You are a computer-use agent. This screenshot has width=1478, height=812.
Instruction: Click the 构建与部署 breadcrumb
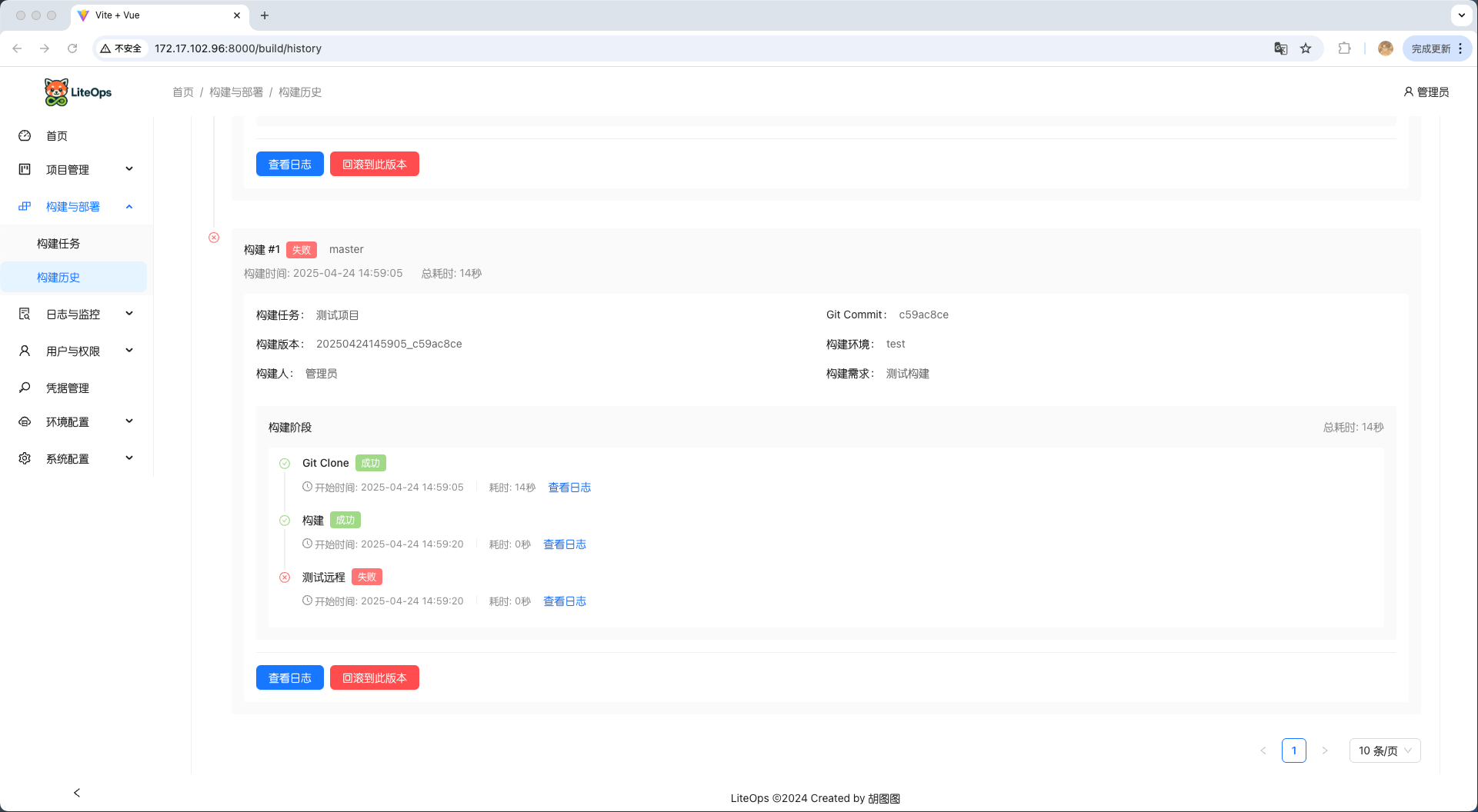236,92
